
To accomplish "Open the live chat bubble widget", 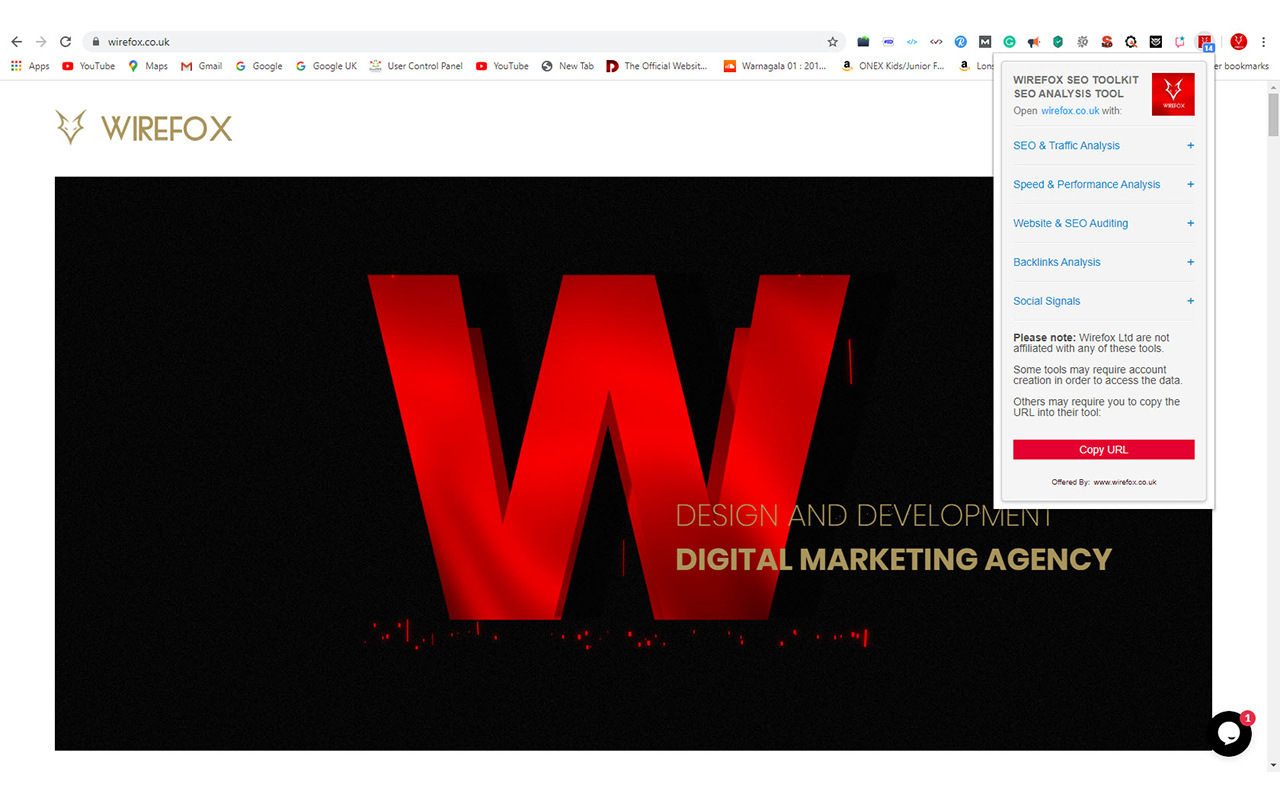I will click(x=1229, y=734).
